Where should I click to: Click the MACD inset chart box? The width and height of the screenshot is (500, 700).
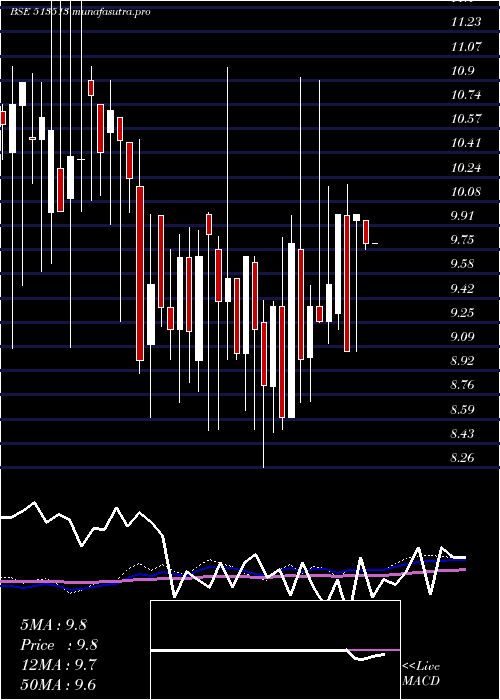pyautogui.click(x=275, y=650)
